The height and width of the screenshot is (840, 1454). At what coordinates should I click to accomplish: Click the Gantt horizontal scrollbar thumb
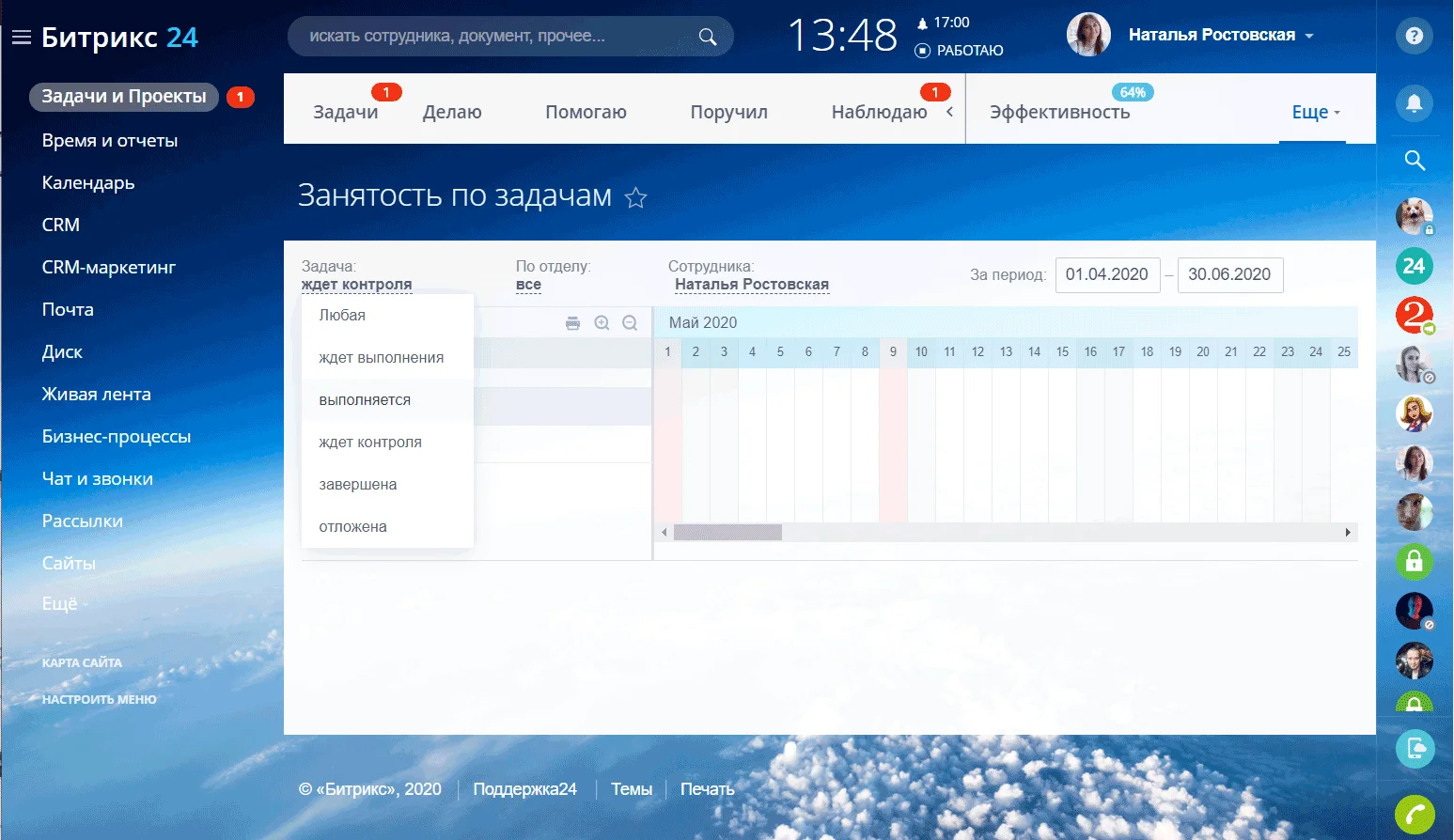pyautogui.click(x=727, y=533)
